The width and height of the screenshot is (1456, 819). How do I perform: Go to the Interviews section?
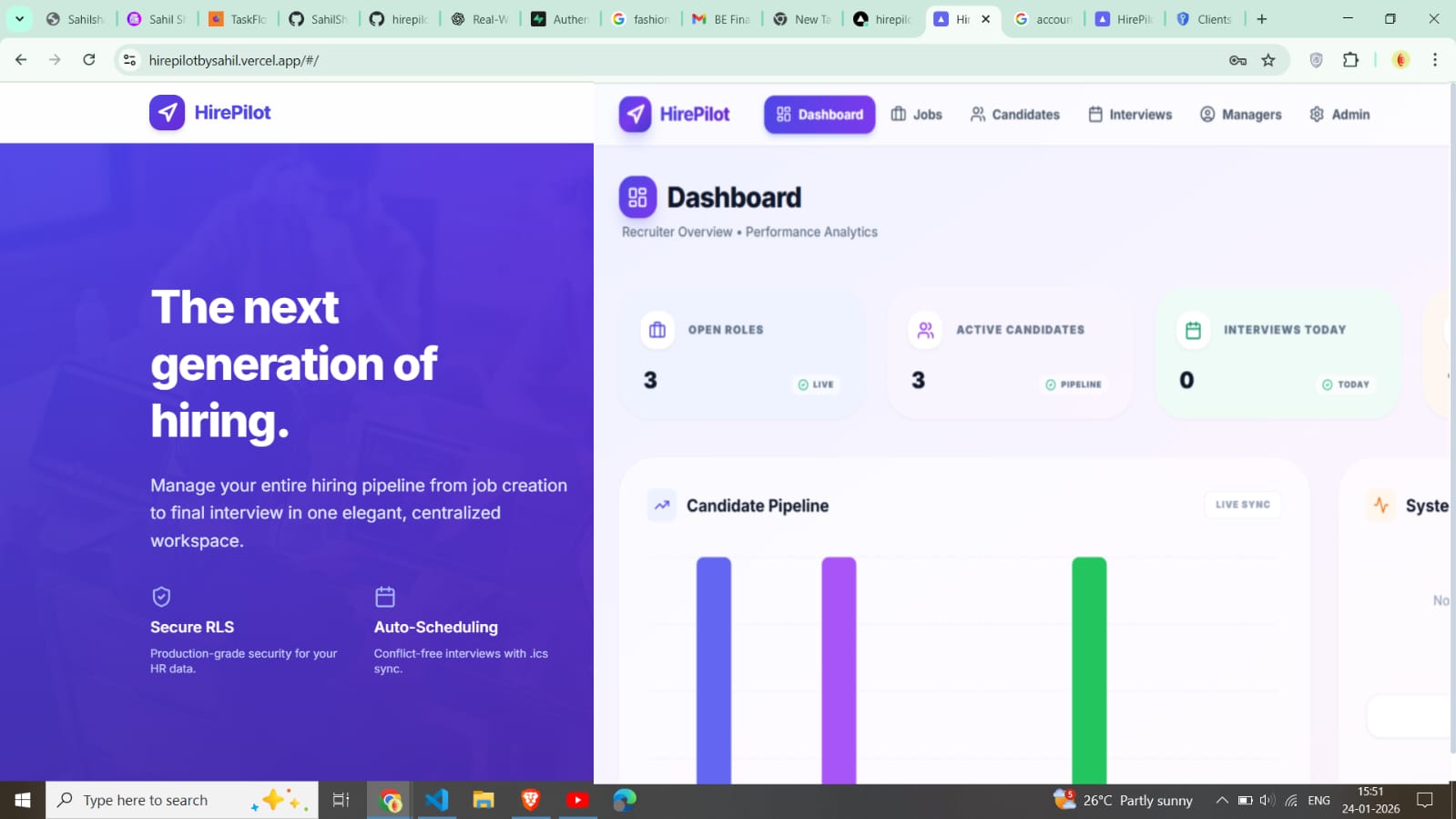[x=1130, y=115]
